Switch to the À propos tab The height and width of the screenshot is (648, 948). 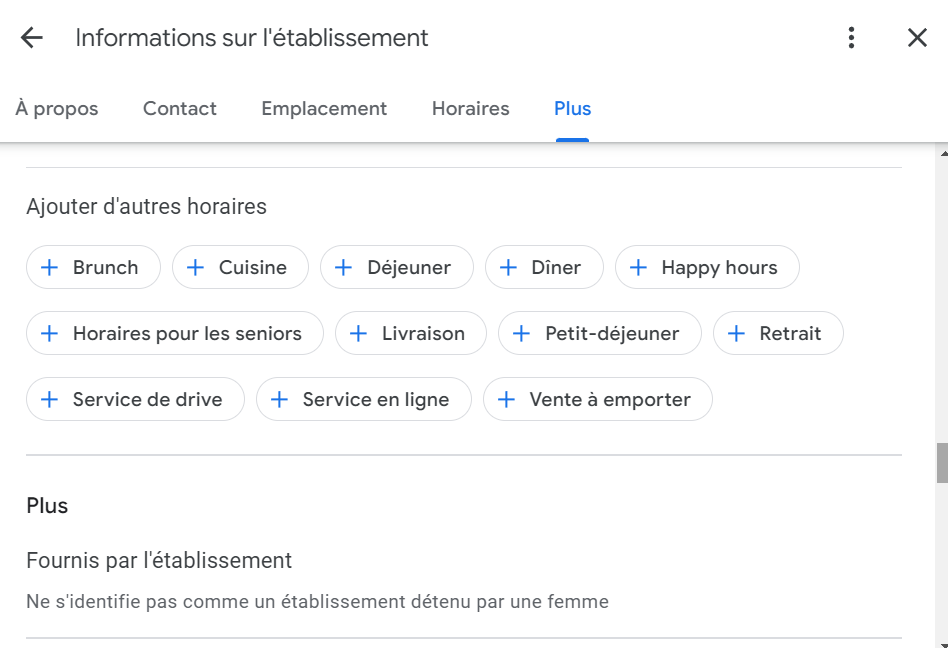[x=57, y=109]
